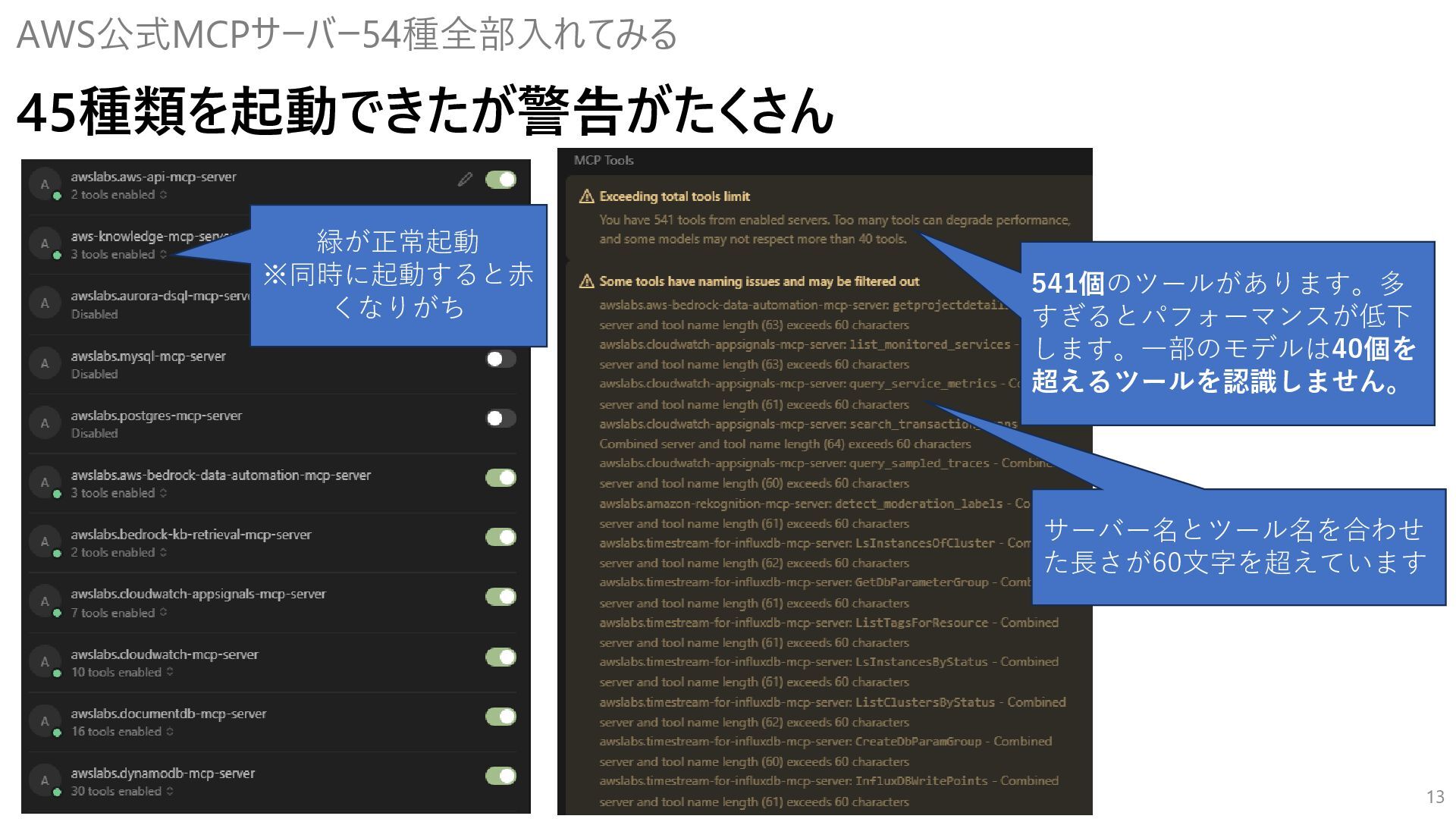Click the naming issues warning heading
Image resolution: width=1456 pixels, height=819 pixels.
[759, 281]
